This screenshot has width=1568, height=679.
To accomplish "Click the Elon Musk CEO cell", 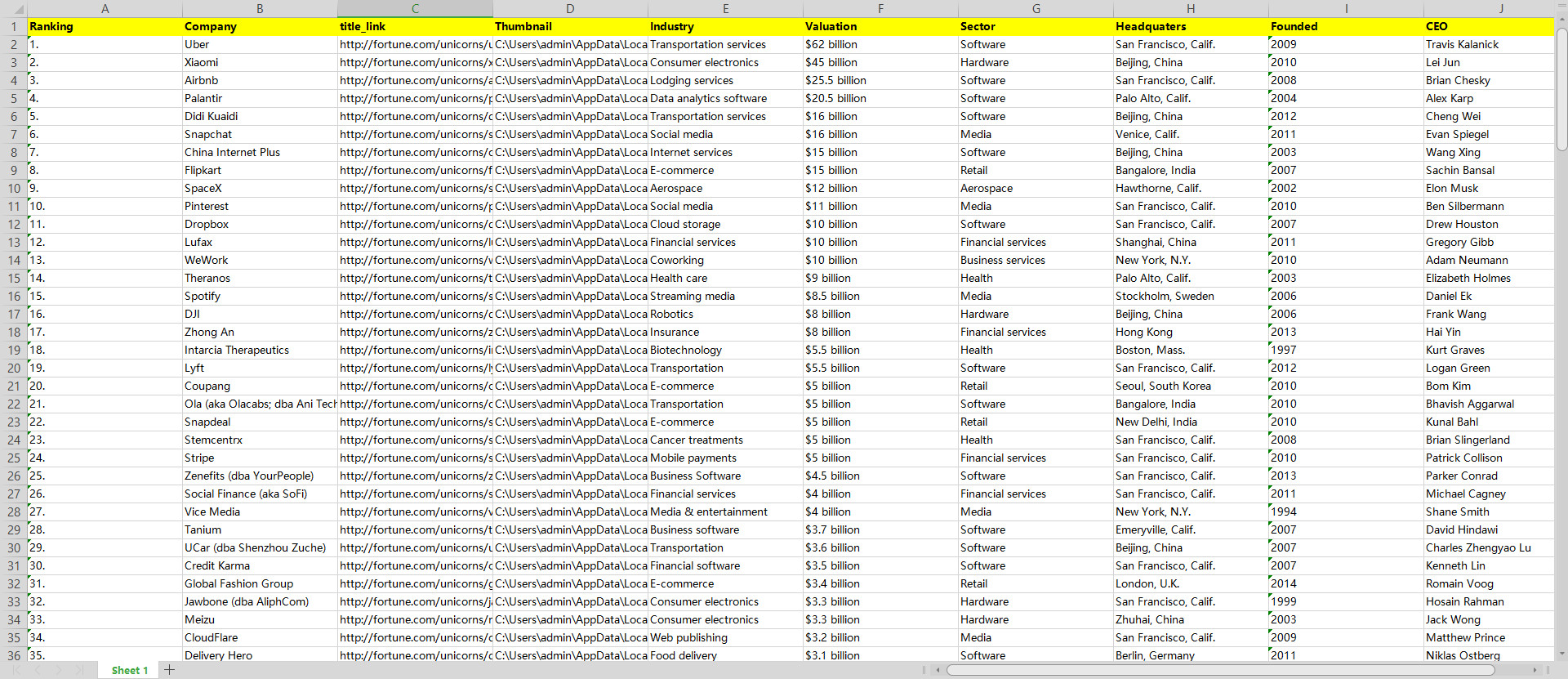I will 1489,188.
